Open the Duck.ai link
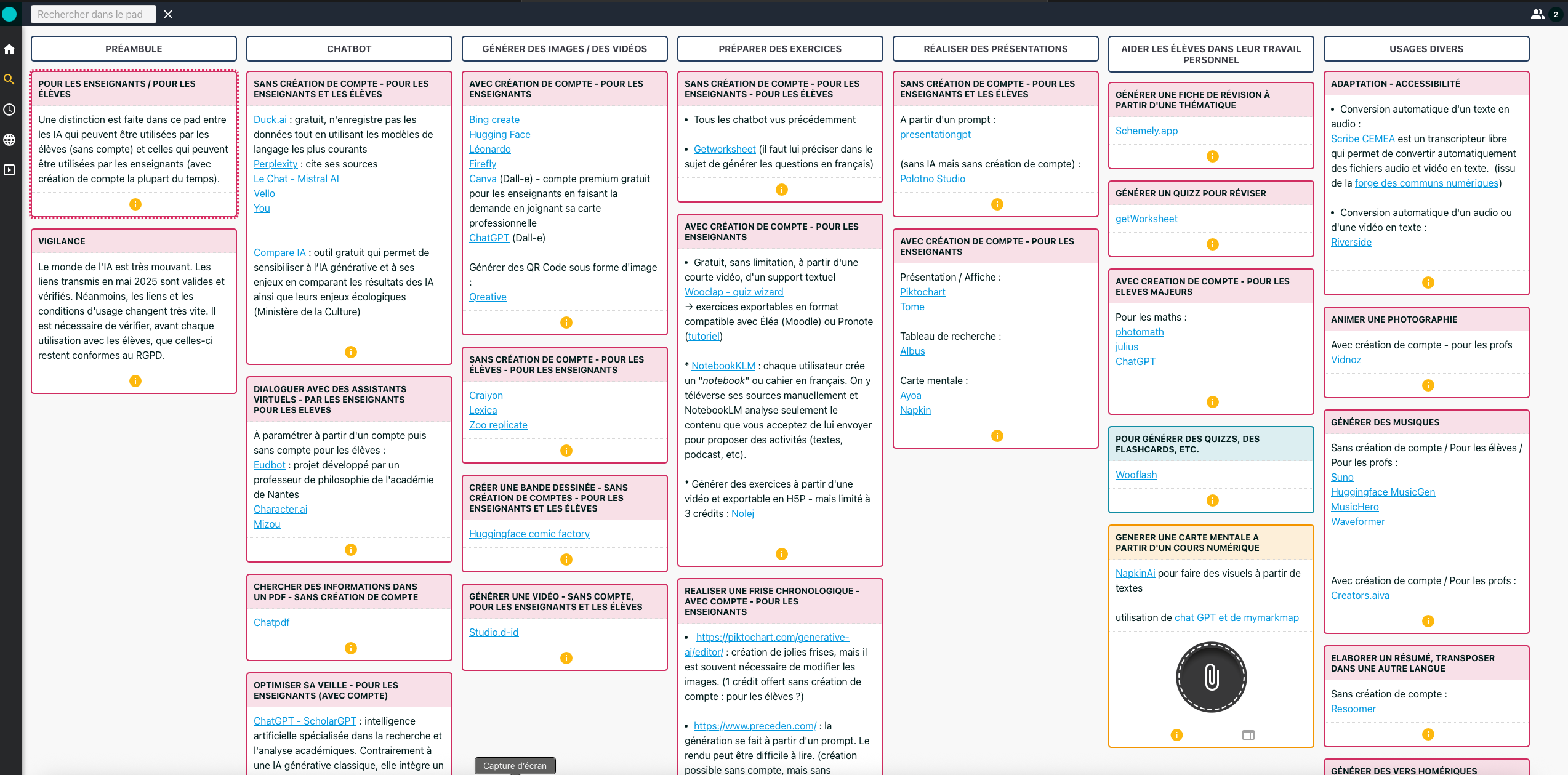This screenshot has height=775, width=1568. coord(270,119)
